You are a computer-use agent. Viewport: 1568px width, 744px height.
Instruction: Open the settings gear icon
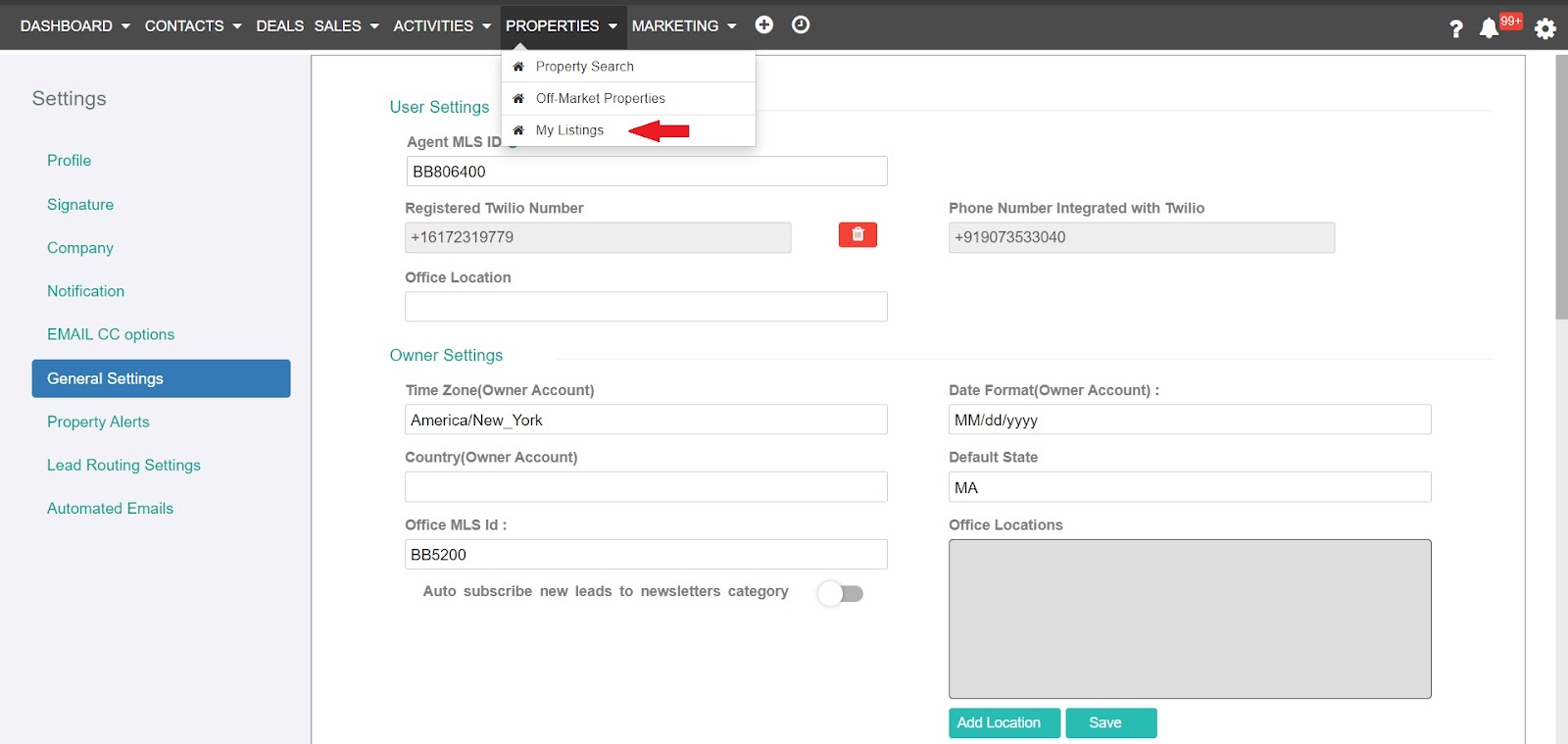tap(1545, 28)
